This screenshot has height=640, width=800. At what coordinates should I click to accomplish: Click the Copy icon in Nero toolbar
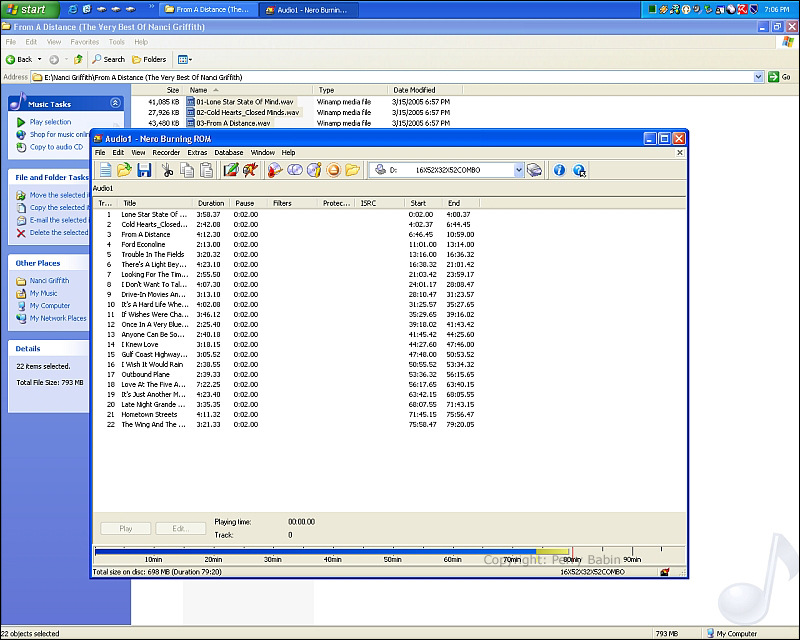(187, 170)
